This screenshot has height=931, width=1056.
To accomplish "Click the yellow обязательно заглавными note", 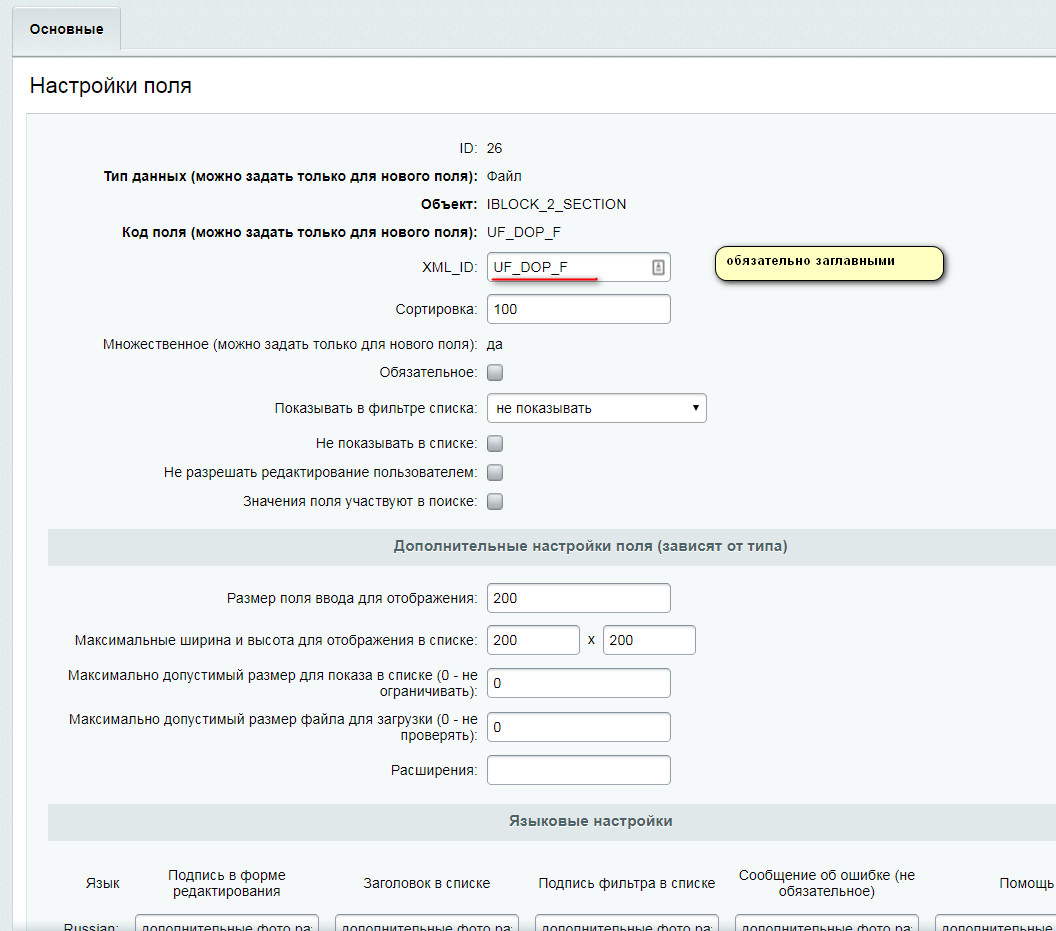I will pyautogui.click(x=828, y=263).
